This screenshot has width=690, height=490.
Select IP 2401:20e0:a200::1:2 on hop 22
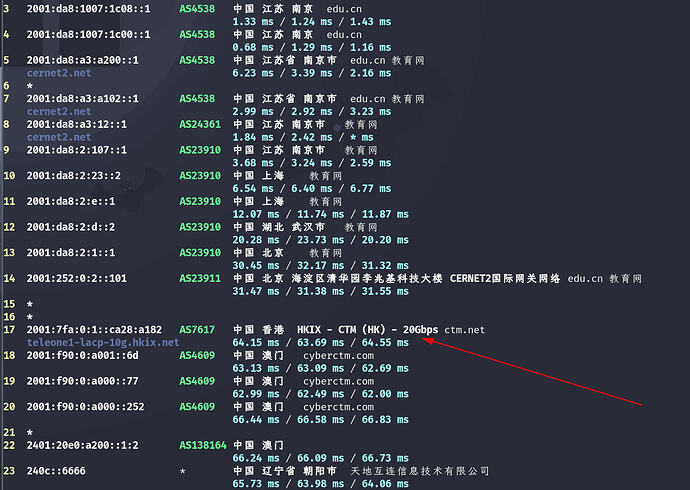coord(82,445)
